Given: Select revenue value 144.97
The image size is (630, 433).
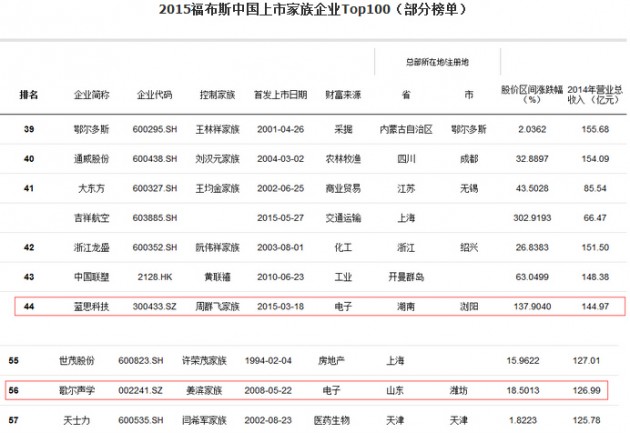Looking at the screenshot, I should (595, 306).
